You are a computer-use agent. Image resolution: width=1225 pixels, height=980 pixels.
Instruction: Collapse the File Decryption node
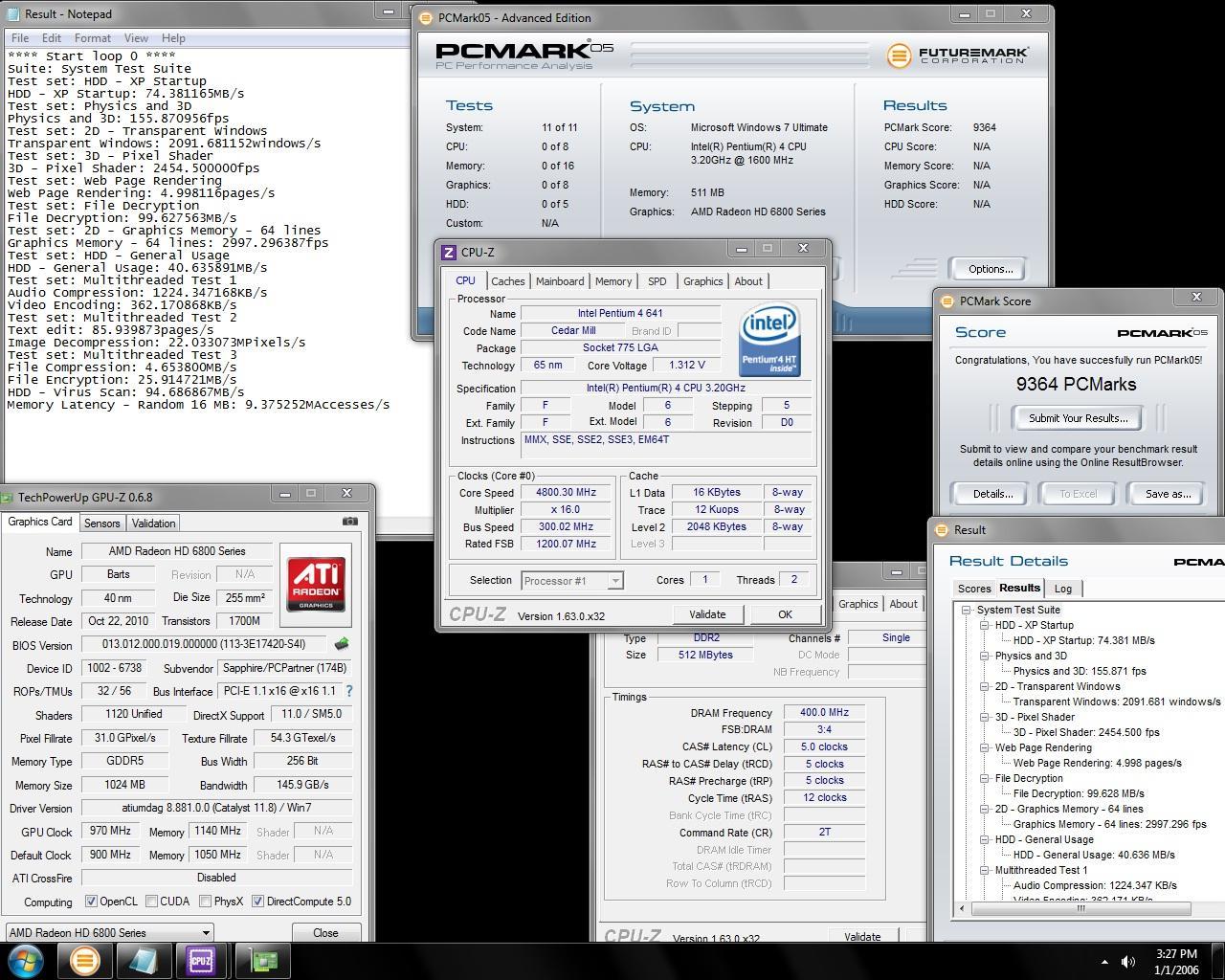pos(984,778)
